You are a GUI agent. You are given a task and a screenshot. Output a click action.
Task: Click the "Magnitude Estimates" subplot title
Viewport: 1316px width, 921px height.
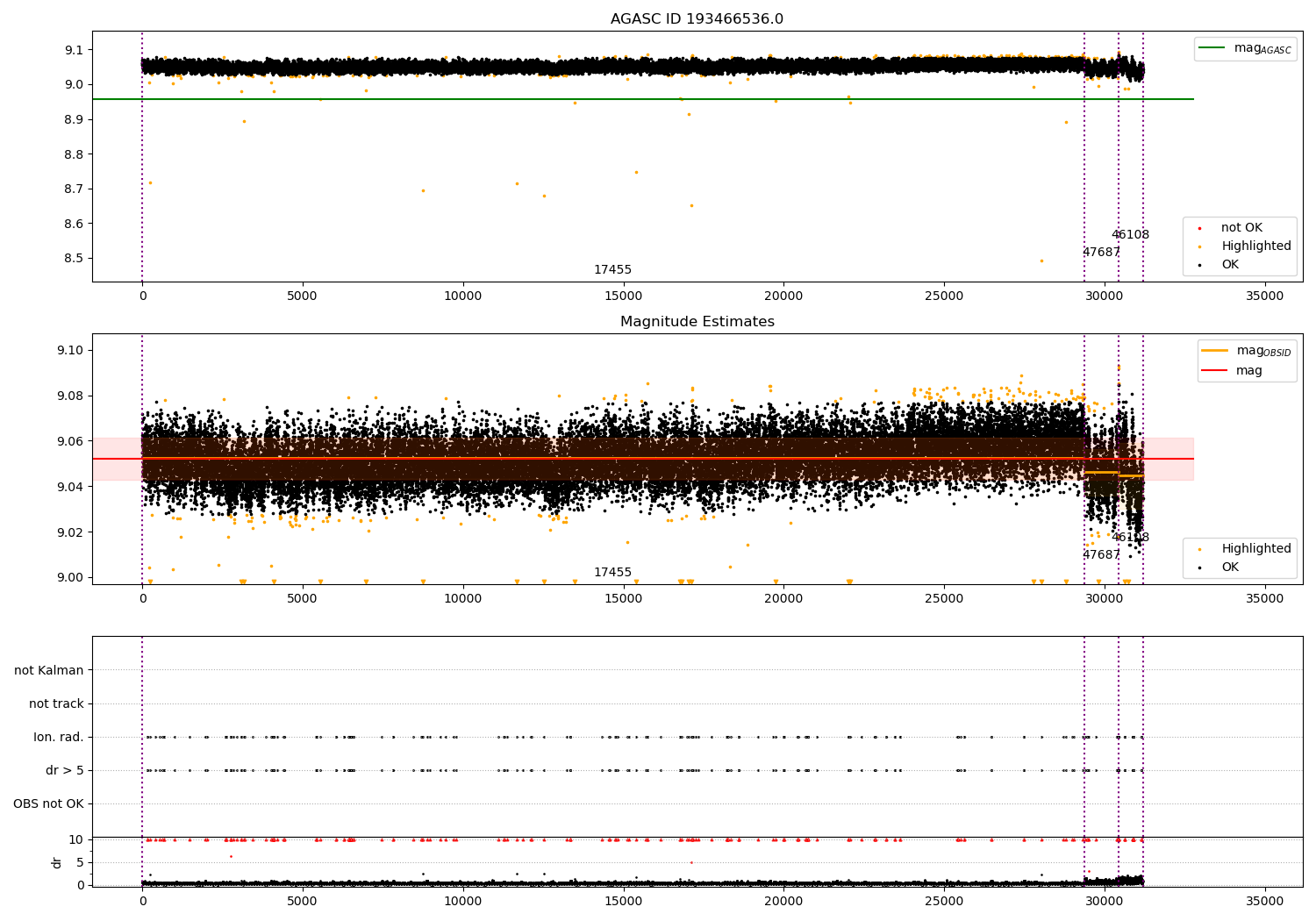click(x=697, y=322)
